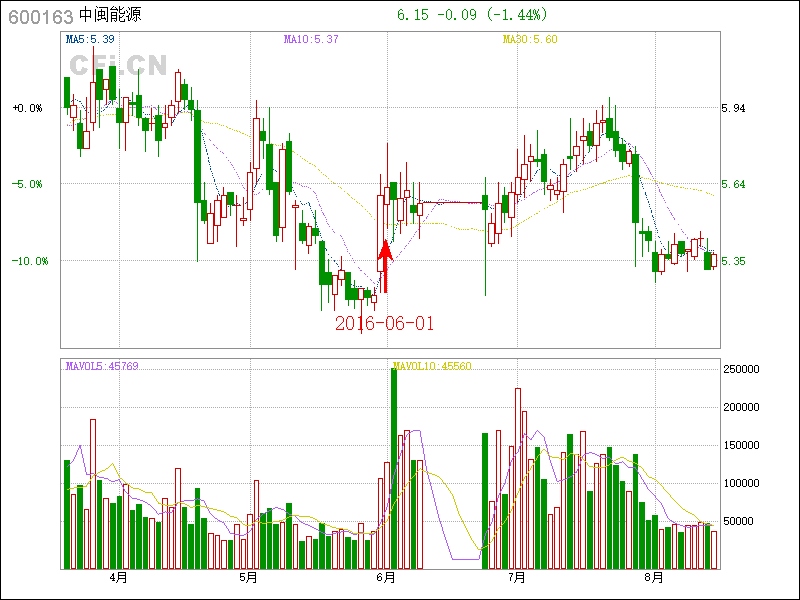
Task: Click the stock name 中闽能源
Action: click(x=110, y=16)
